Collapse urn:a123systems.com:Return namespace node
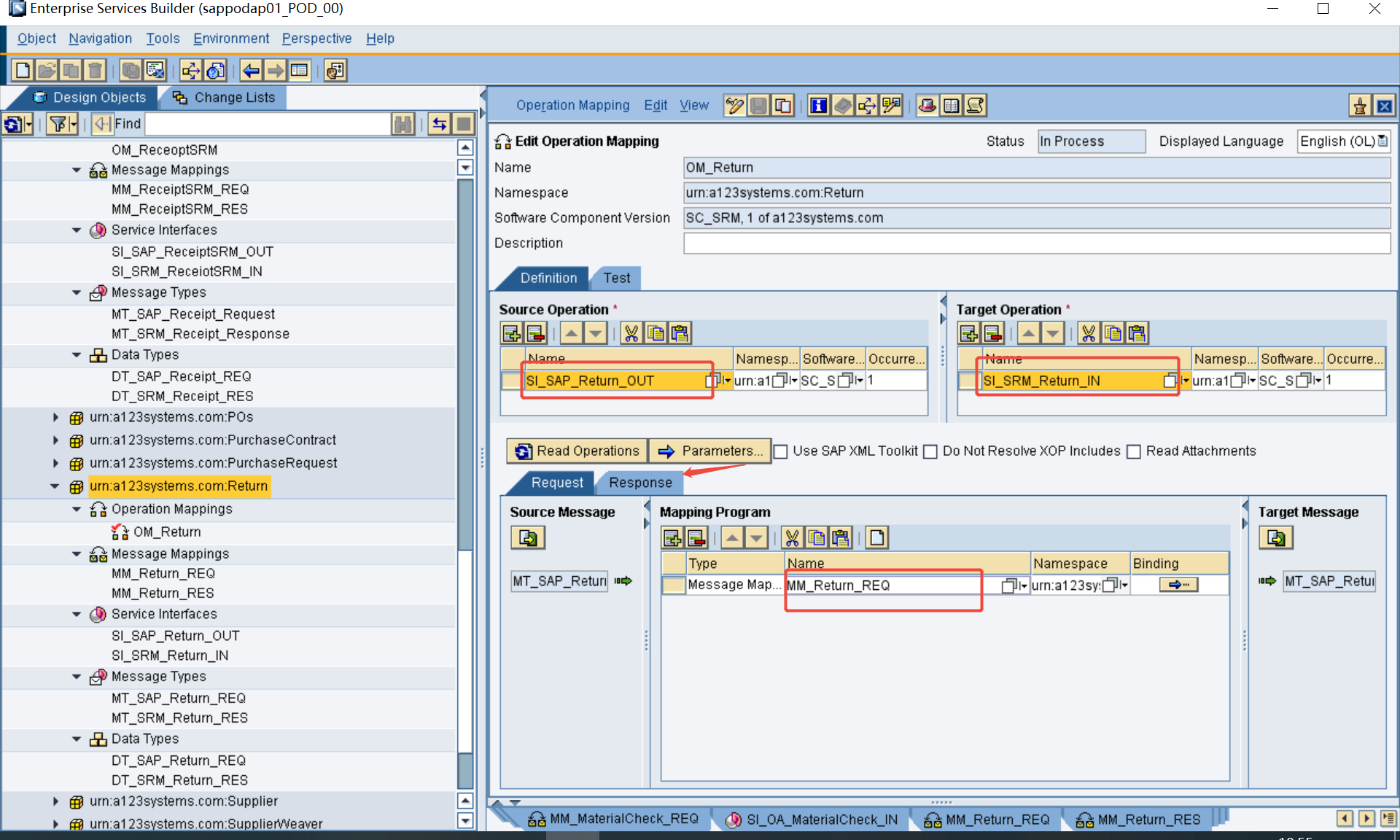This screenshot has width=1400, height=840. 55,486
